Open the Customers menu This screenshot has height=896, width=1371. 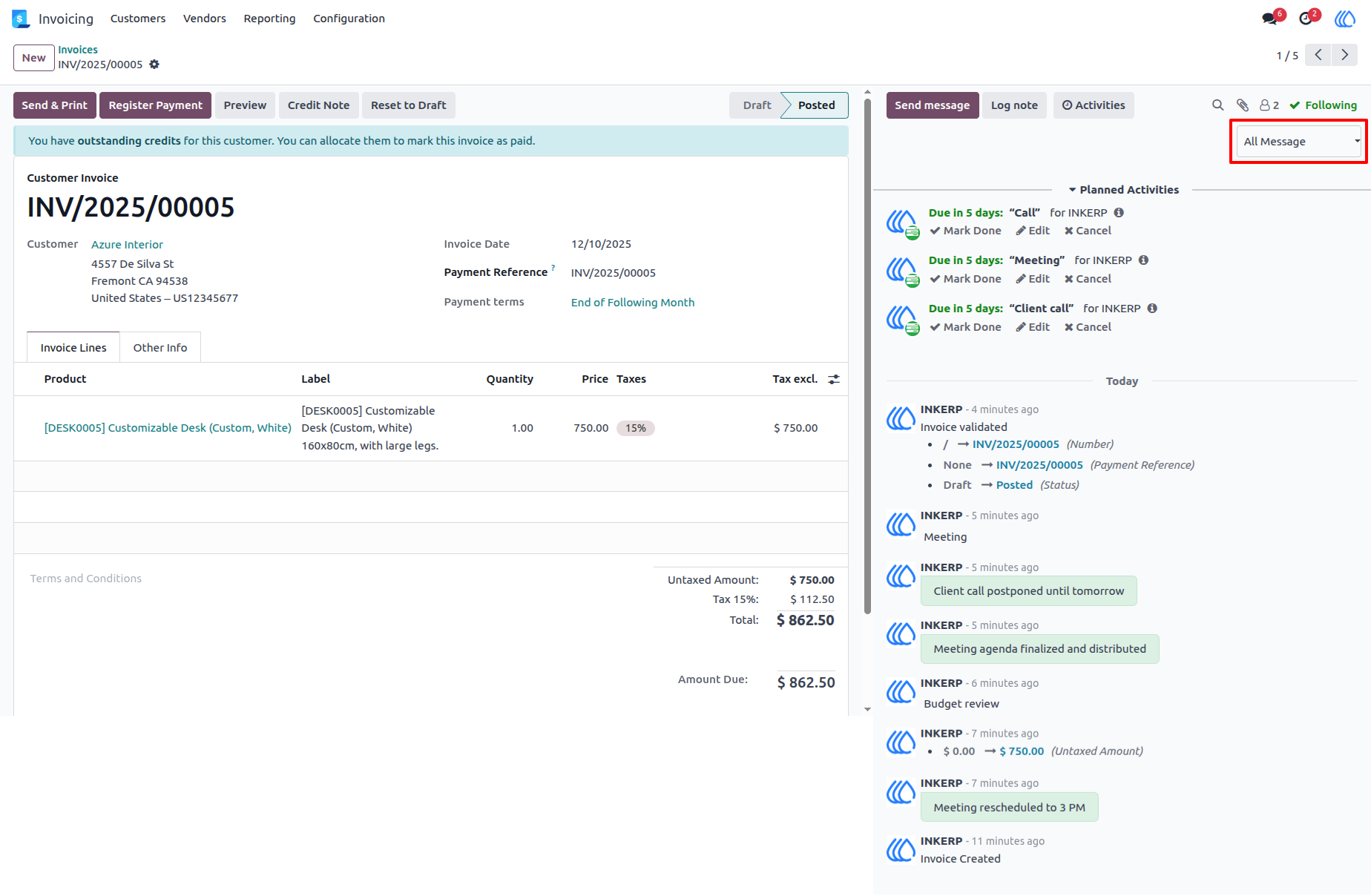point(138,19)
